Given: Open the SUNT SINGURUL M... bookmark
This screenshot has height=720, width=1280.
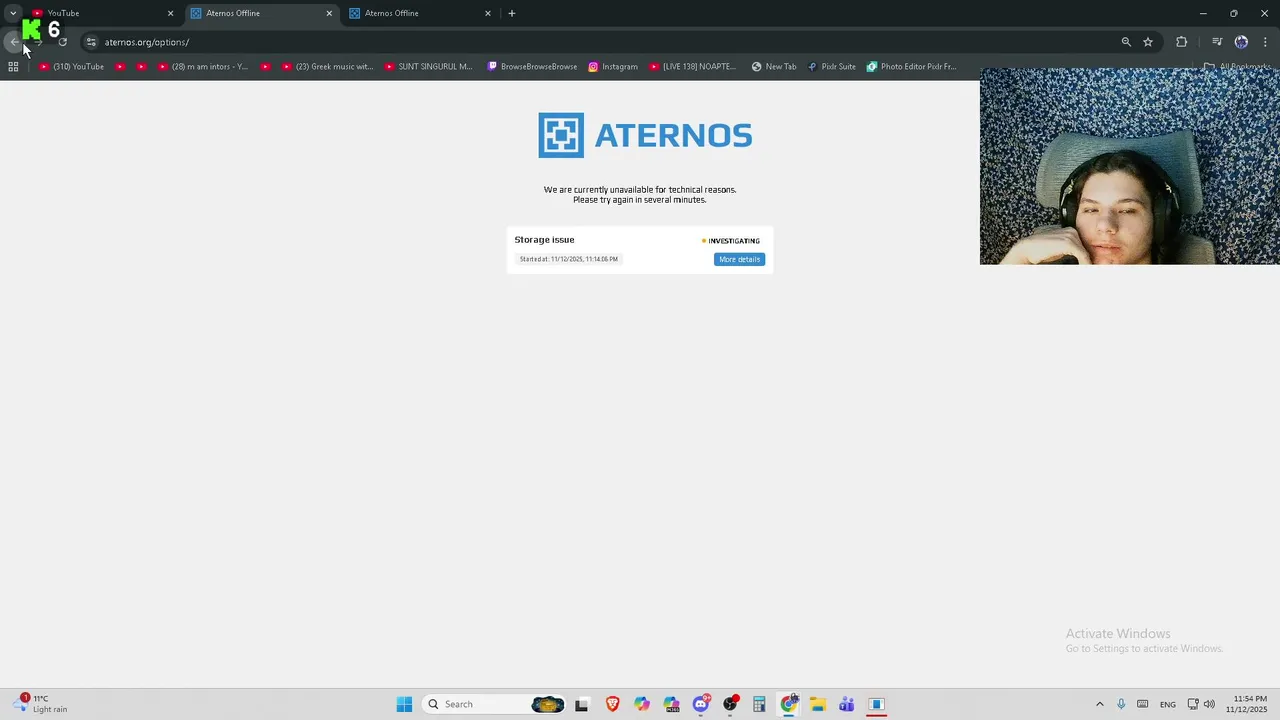Looking at the screenshot, I should [429, 67].
